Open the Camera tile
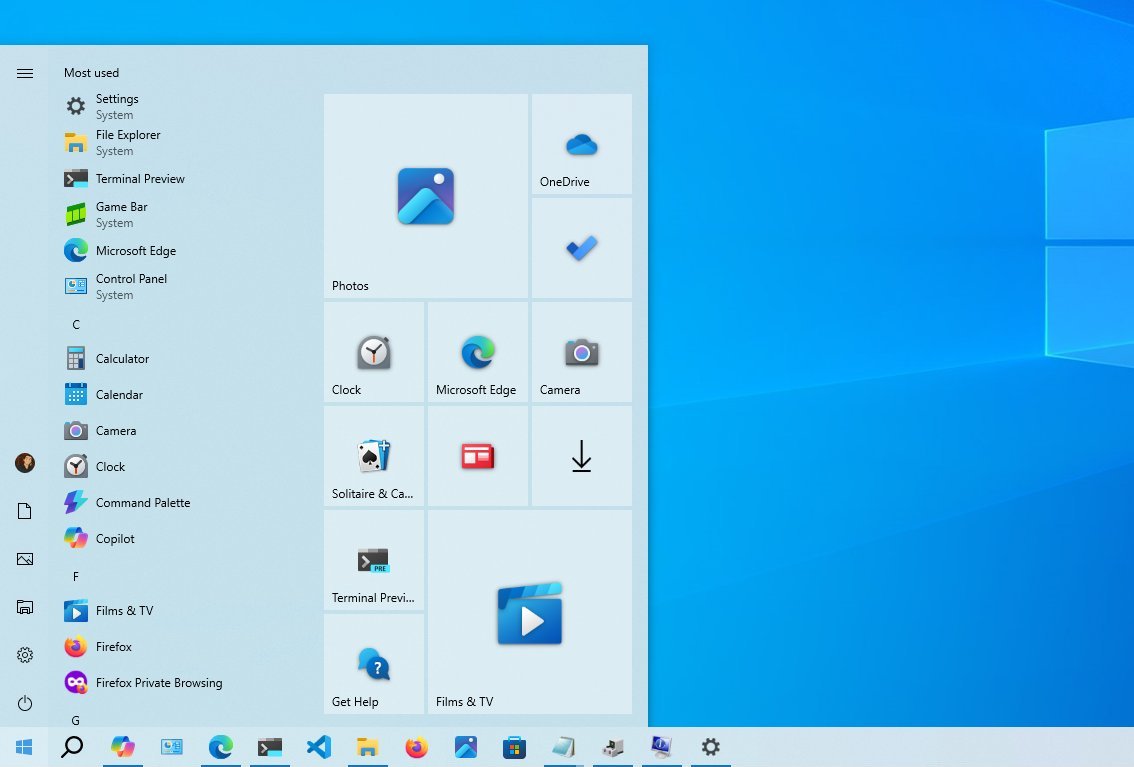This screenshot has height=767, width=1134. (x=582, y=352)
